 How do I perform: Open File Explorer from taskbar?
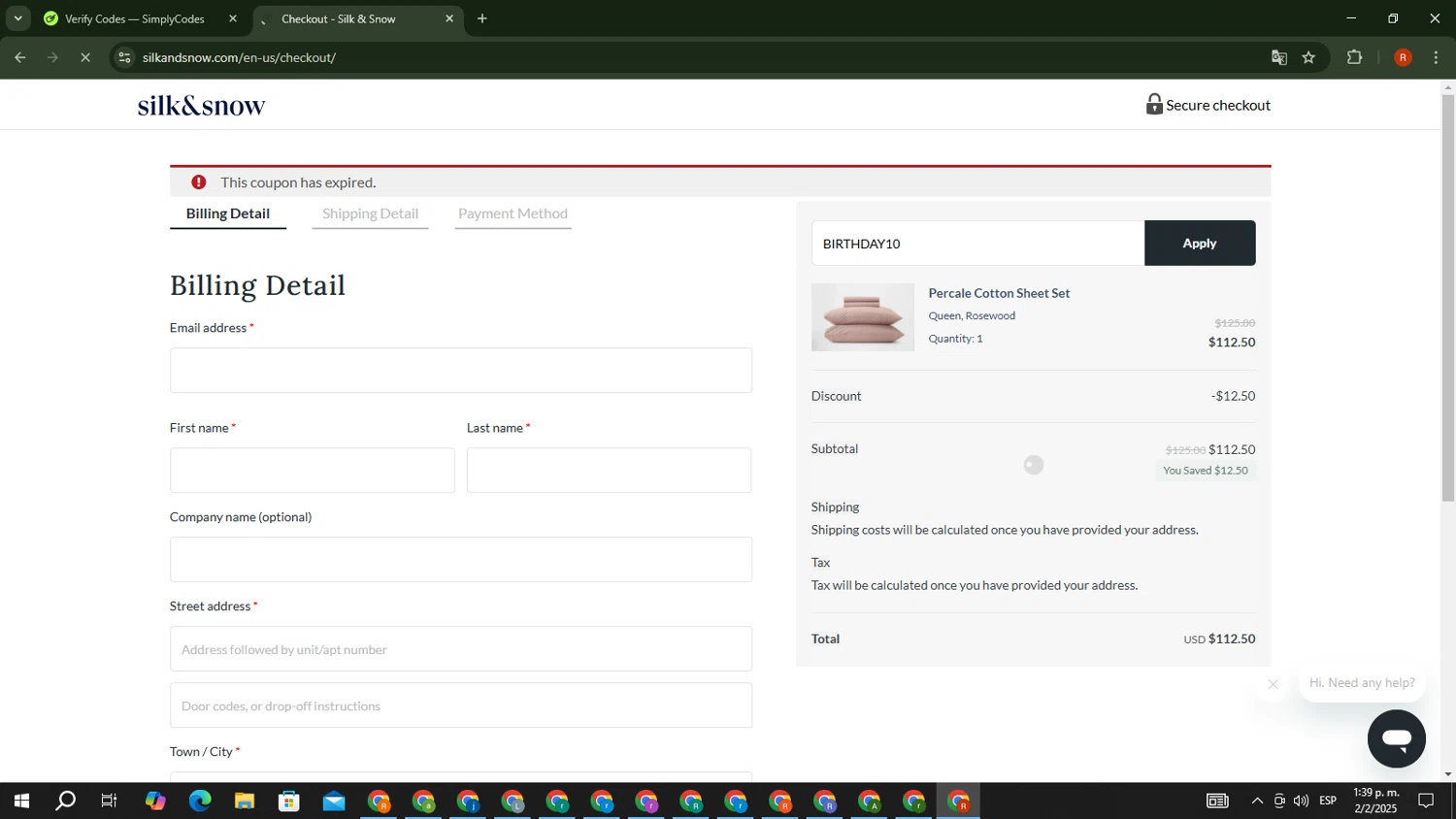coord(245,802)
